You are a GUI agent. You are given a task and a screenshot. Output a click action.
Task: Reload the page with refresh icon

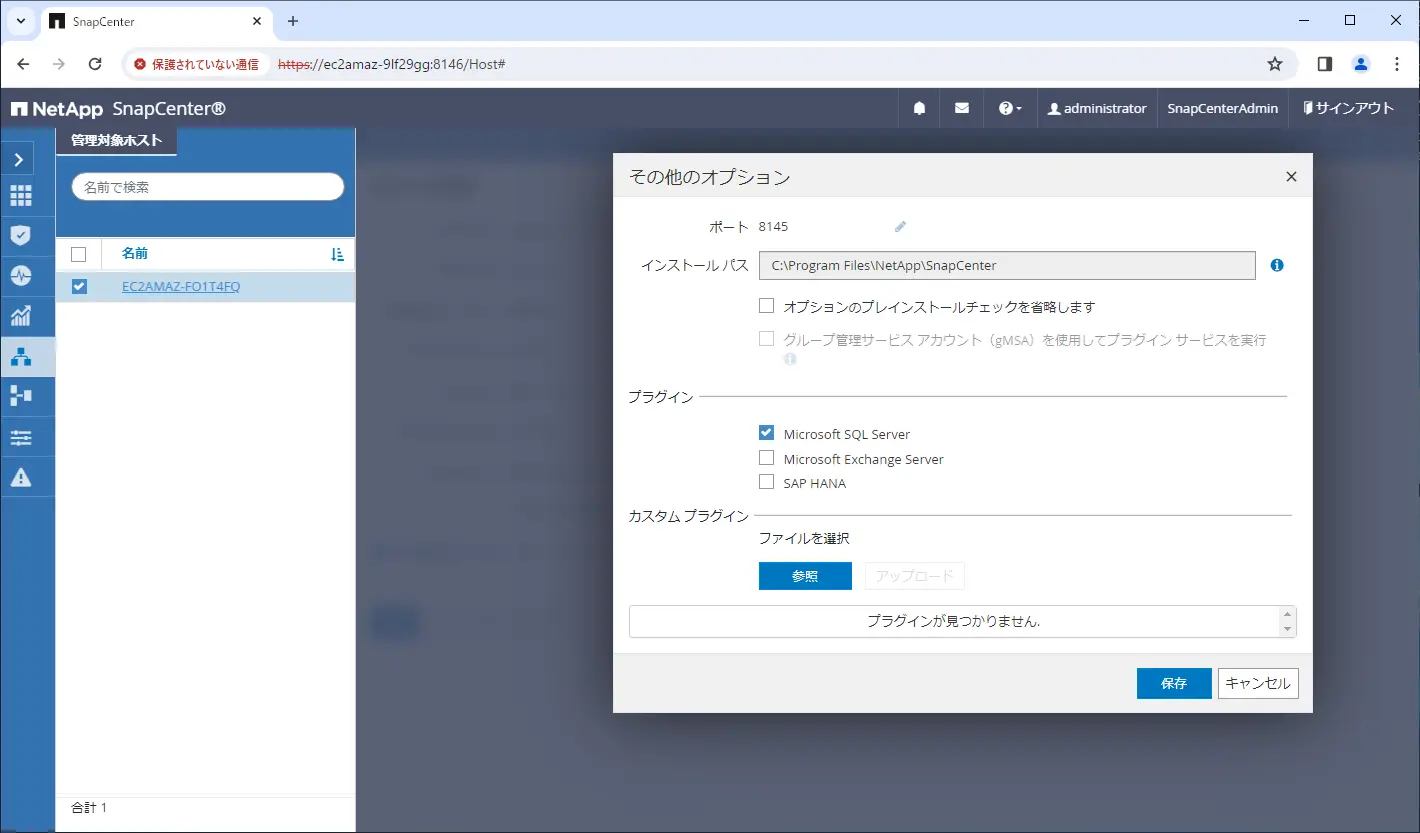[95, 64]
